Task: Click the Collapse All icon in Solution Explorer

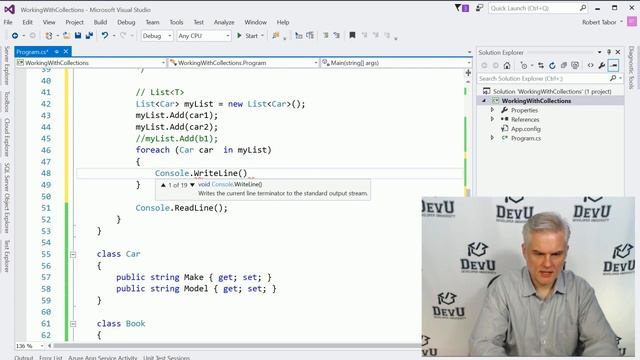Action: 564,65
